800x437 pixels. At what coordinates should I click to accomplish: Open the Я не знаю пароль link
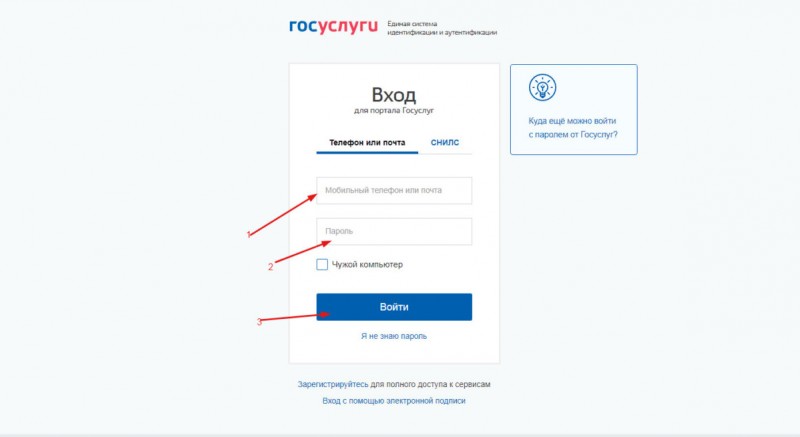tap(394, 336)
